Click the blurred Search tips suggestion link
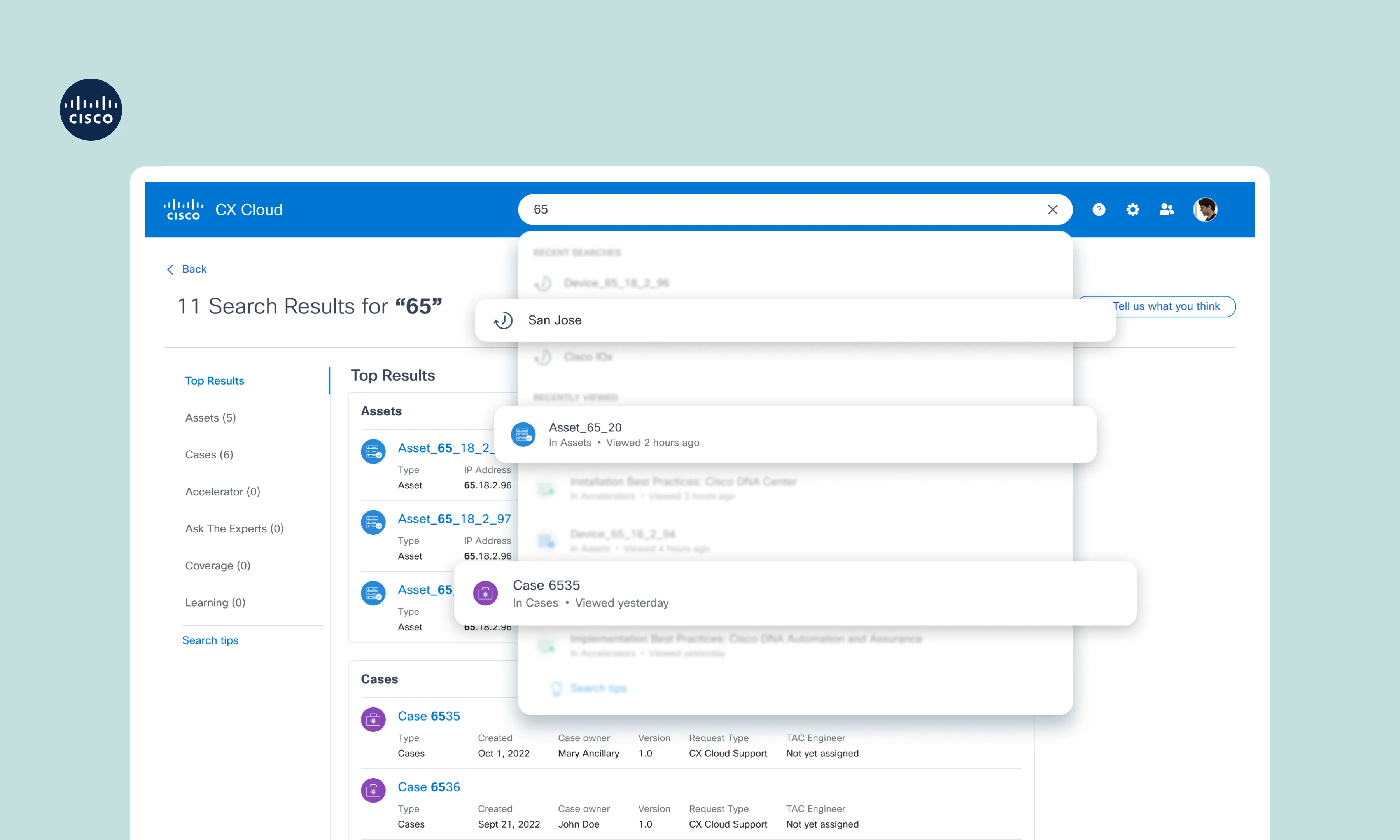The height and width of the screenshot is (840, 1400). pos(598,688)
